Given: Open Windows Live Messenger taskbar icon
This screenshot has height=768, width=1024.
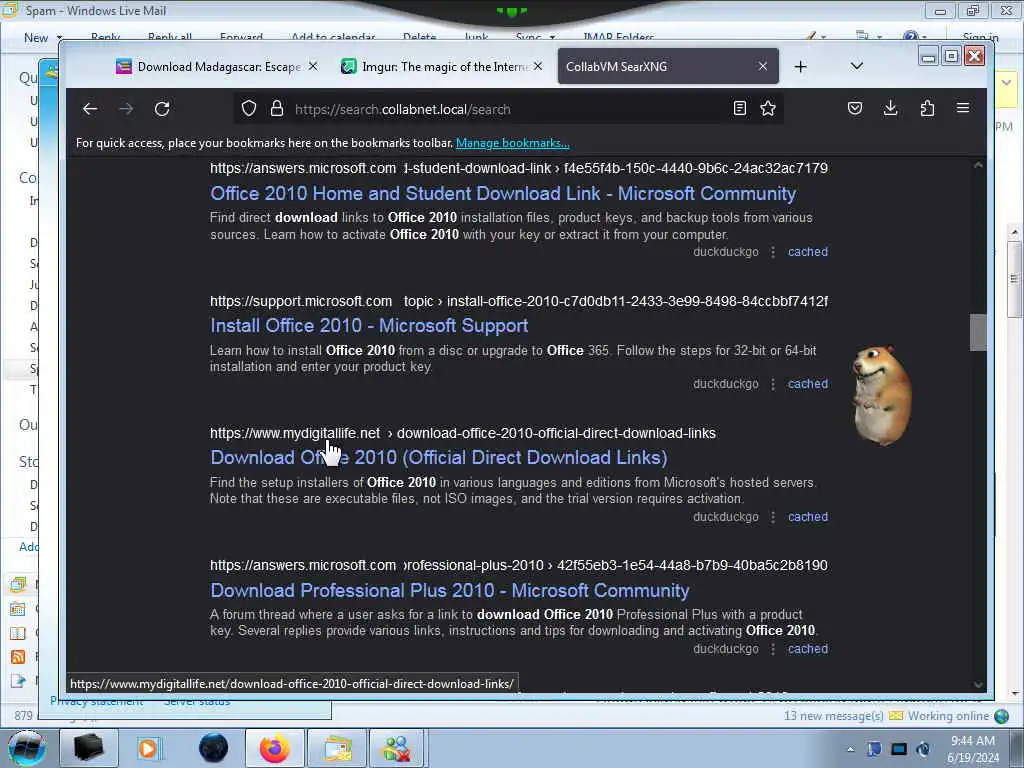Looking at the screenshot, I should (398, 748).
